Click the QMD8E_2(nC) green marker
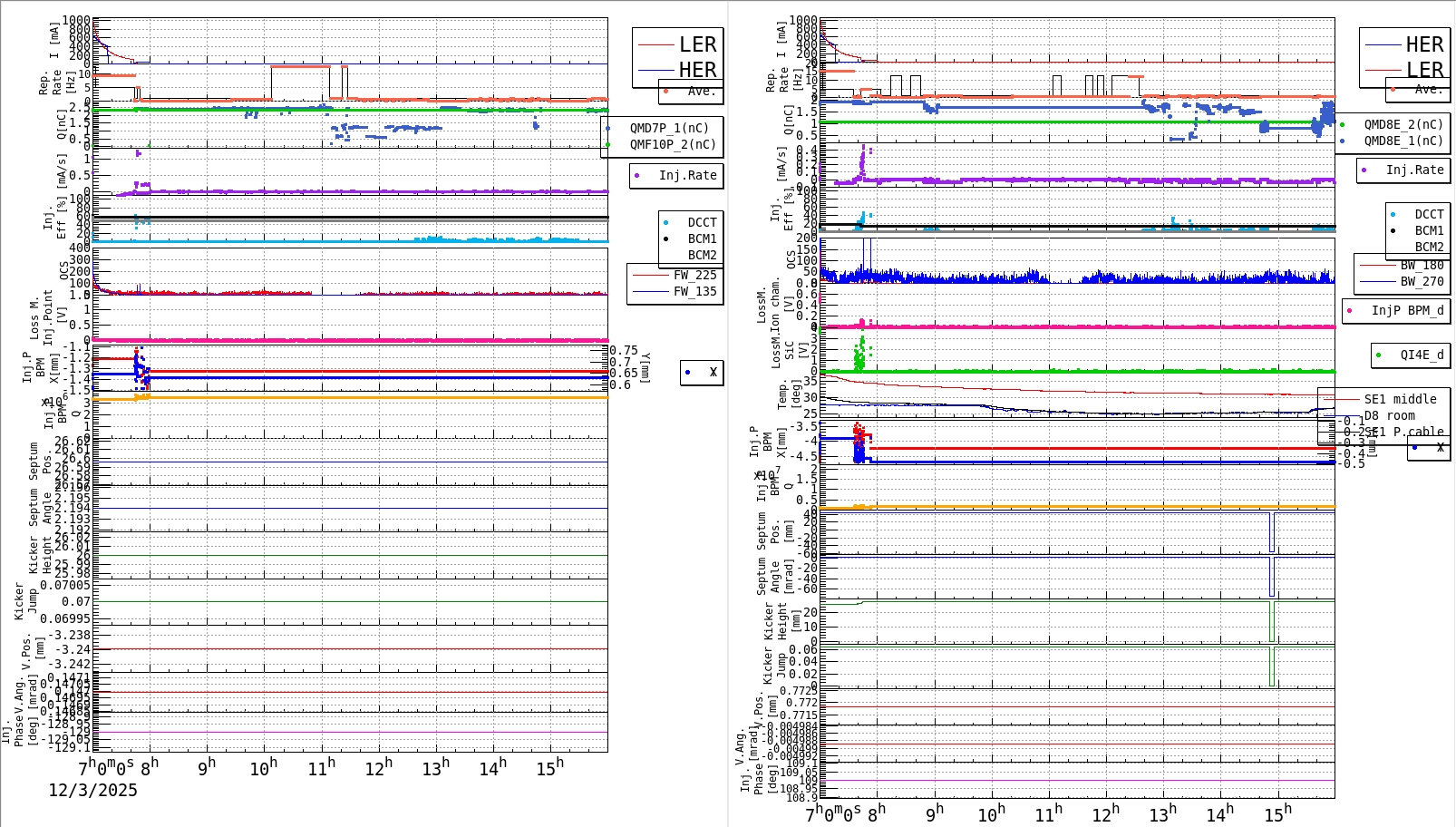This screenshot has height=827, width=1456. point(1342,124)
